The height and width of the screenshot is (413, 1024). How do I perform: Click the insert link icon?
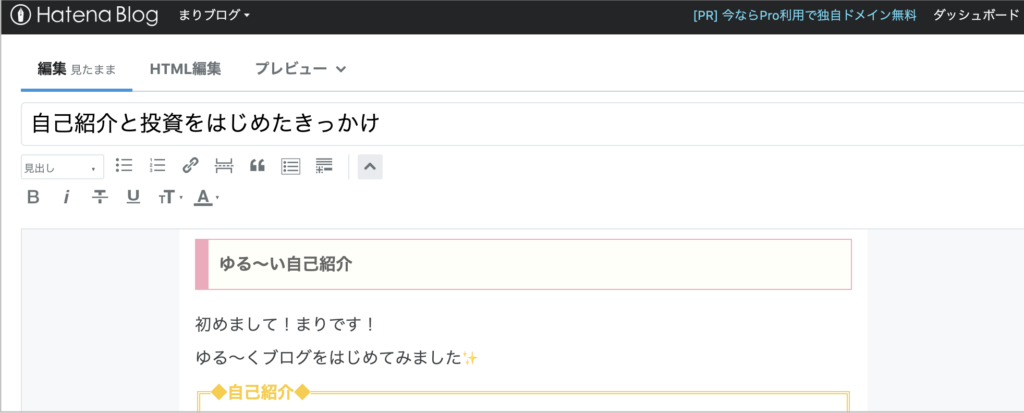click(190, 166)
